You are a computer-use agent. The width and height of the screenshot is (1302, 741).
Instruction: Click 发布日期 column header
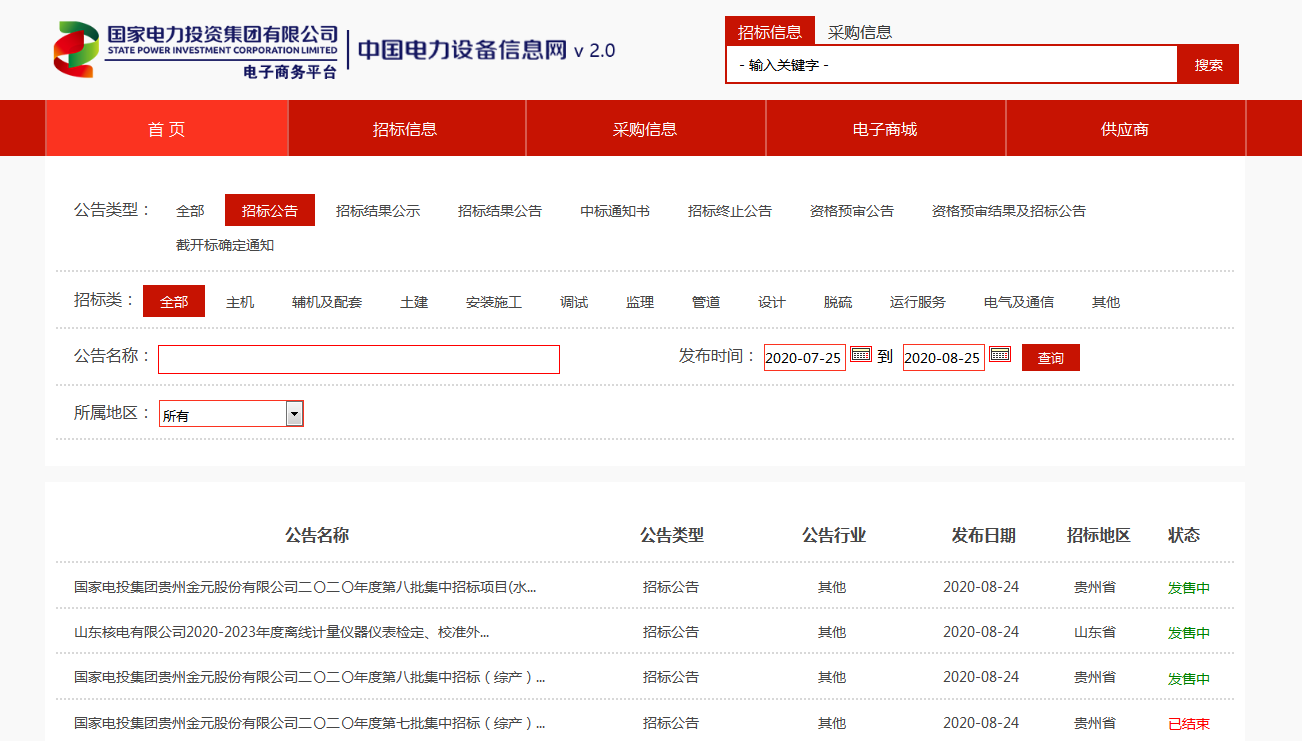click(x=983, y=535)
